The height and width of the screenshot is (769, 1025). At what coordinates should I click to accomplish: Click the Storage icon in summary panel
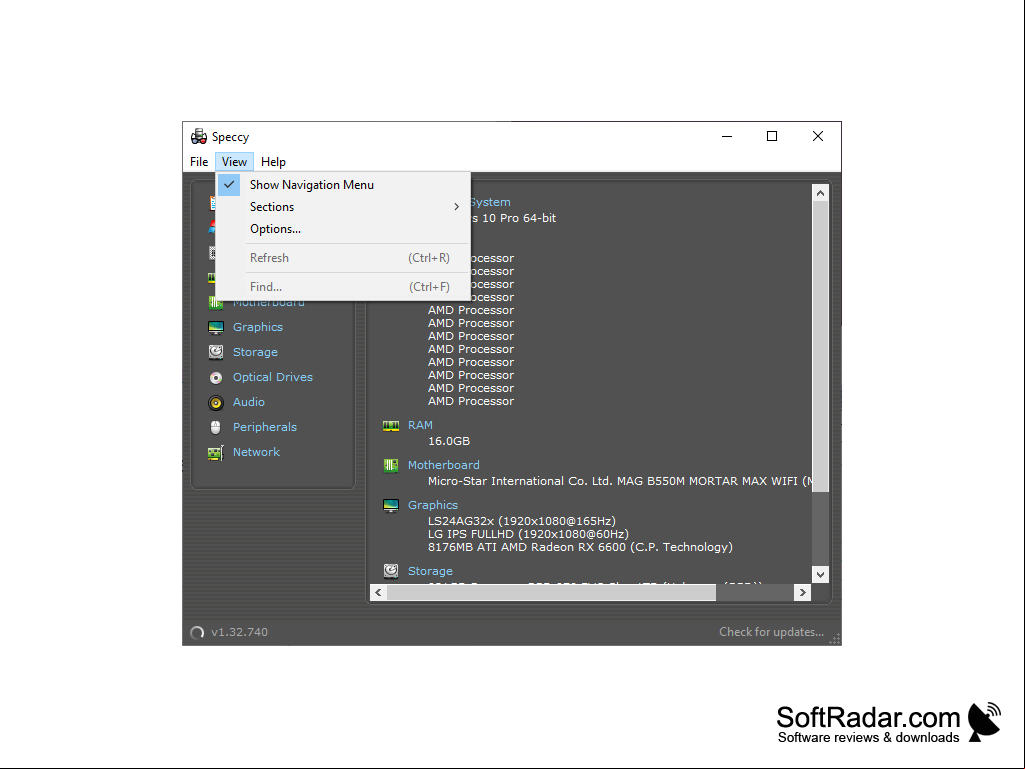391,571
